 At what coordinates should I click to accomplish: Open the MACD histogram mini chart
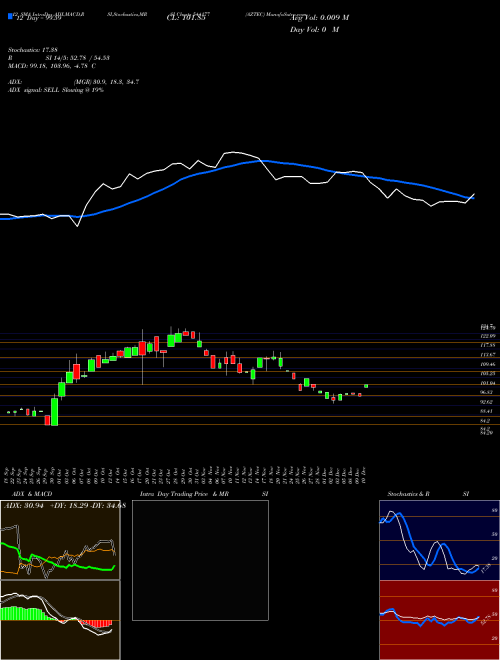click(x=60, y=620)
